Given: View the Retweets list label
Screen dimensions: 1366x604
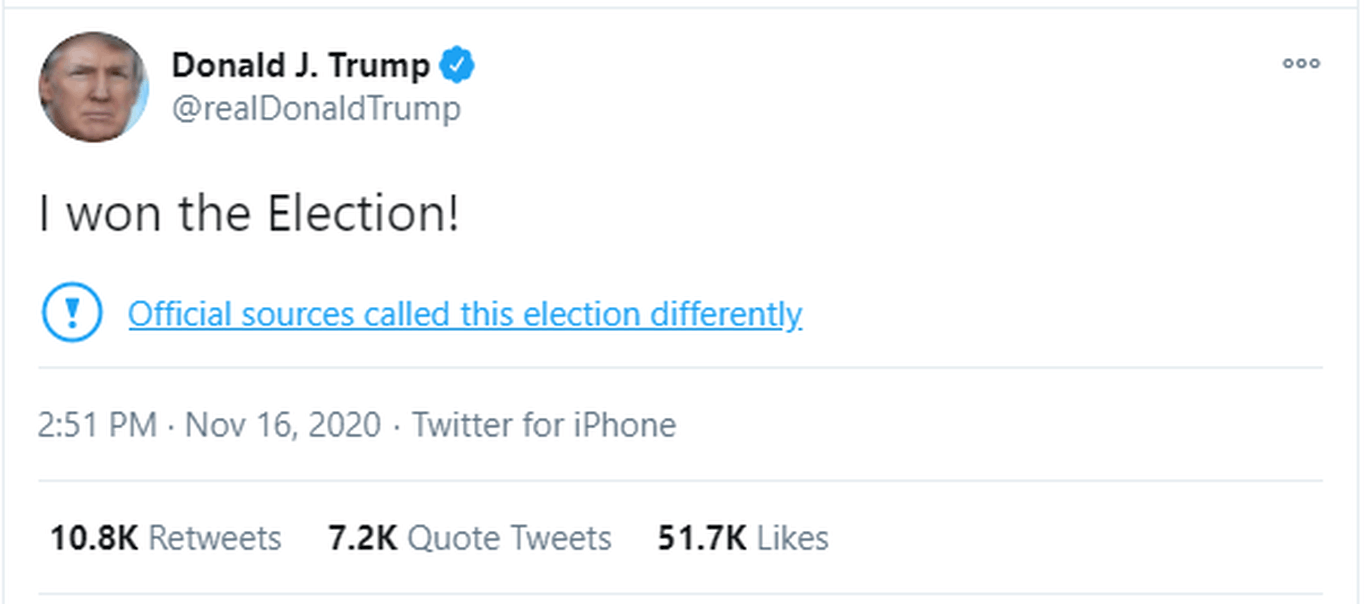Looking at the screenshot, I should [215, 539].
